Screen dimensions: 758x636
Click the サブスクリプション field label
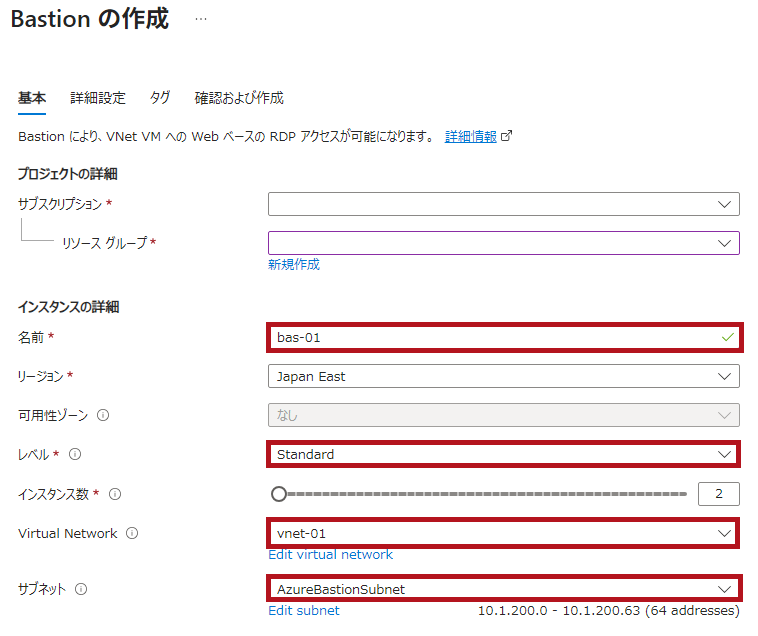(60, 204)
